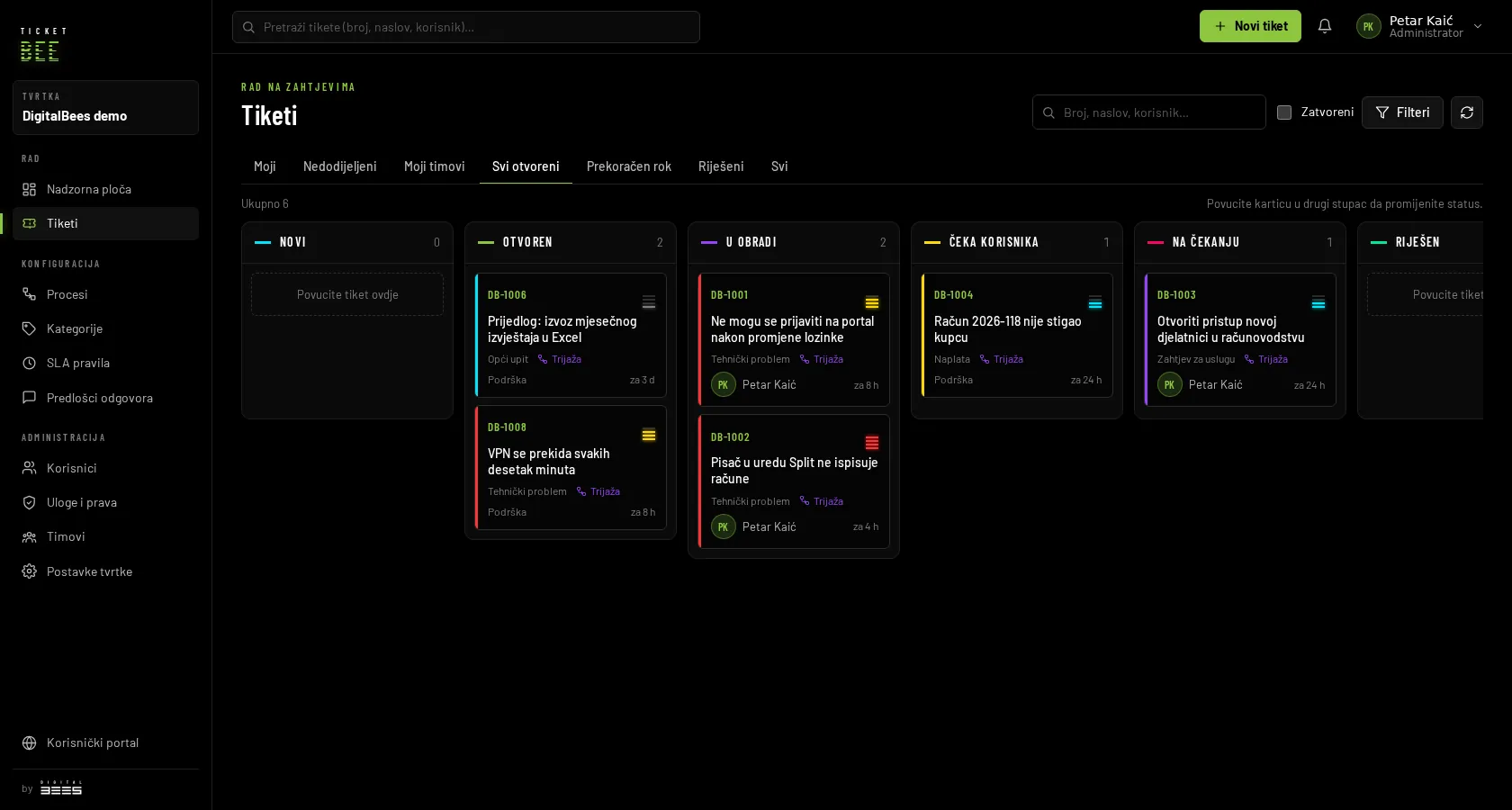This screenshot has width=1512, height=810.
Task: Go to Procesi configuration page
Action: click(x=105, y=294)
